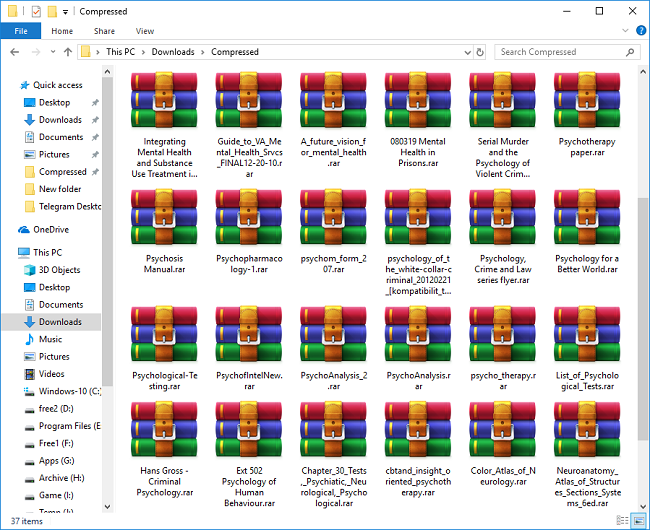Click 080319 Mental Health in Prisons.rar

pyautogui.click(x=418, y=120)
